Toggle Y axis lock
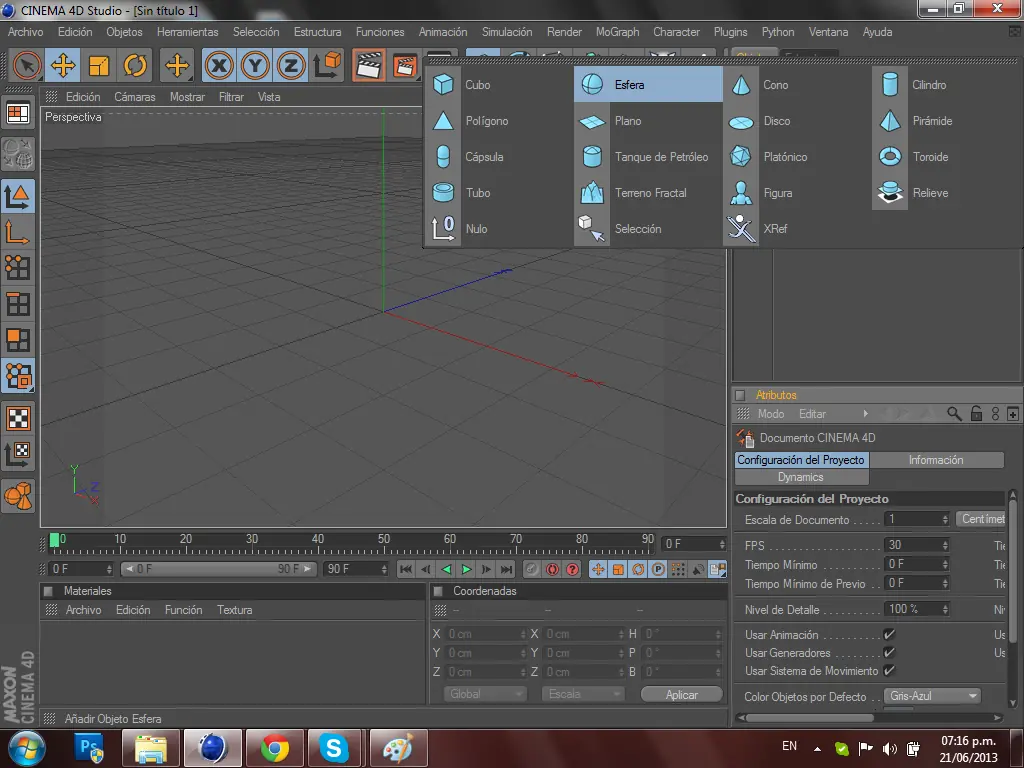The image size is (1024, 768). coord(255,65)
